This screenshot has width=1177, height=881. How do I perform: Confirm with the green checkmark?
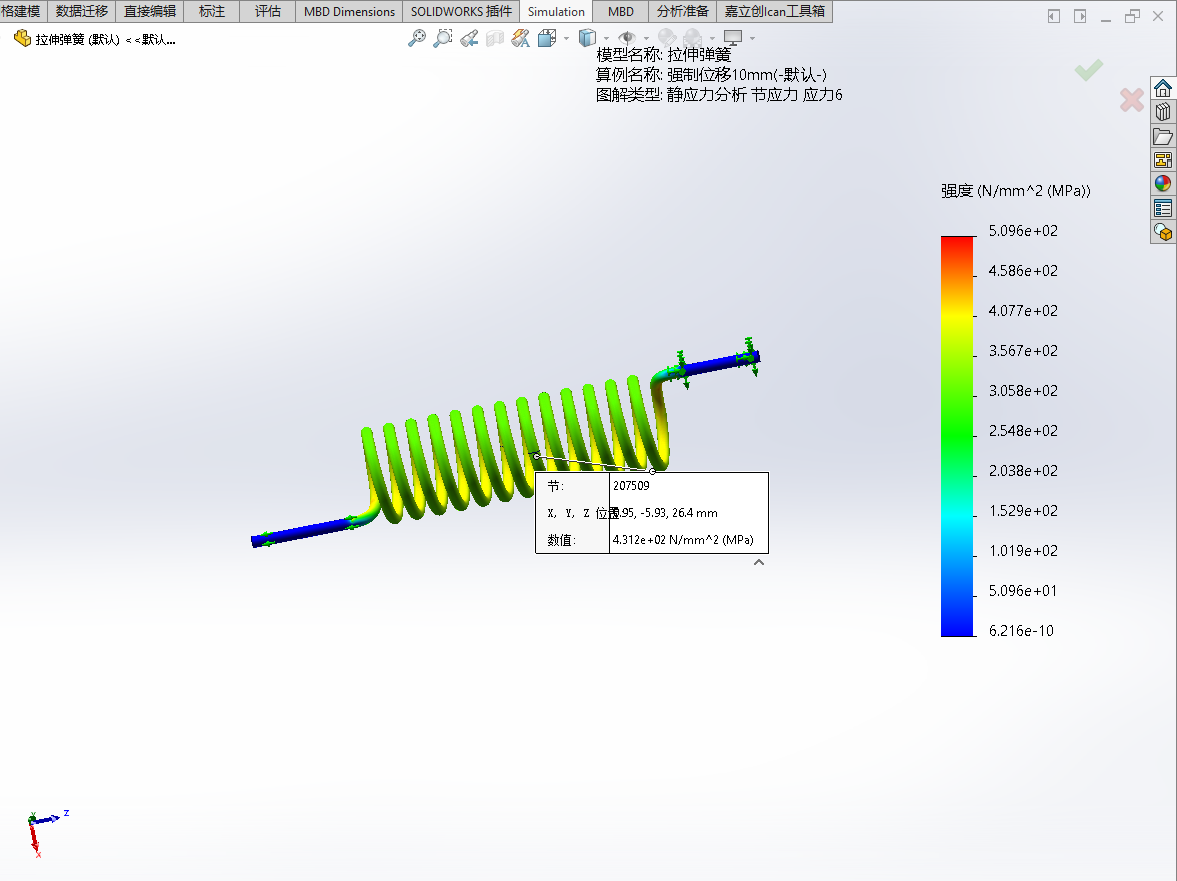coord(1088,70)
